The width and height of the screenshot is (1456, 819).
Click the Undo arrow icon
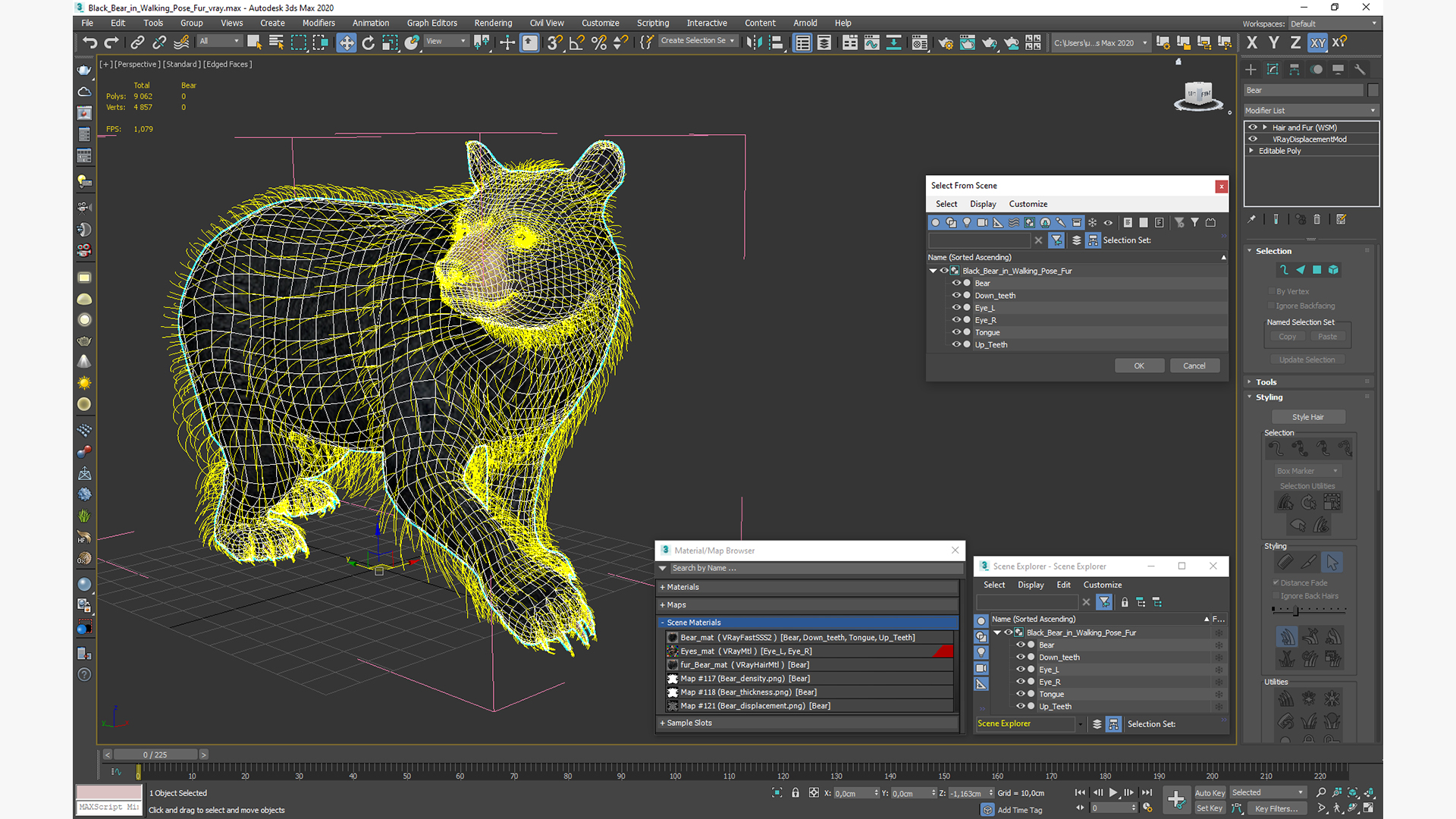click(89, 42)
